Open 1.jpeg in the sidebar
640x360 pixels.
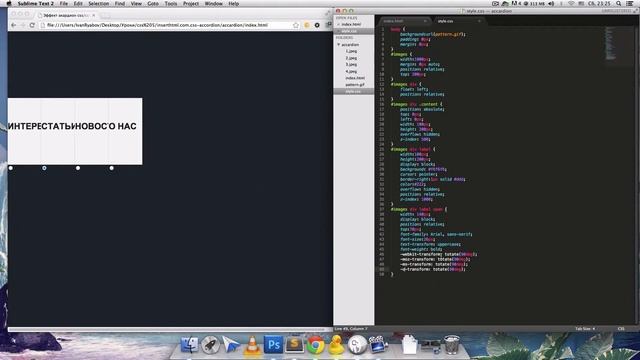click(x=351, y=51)
